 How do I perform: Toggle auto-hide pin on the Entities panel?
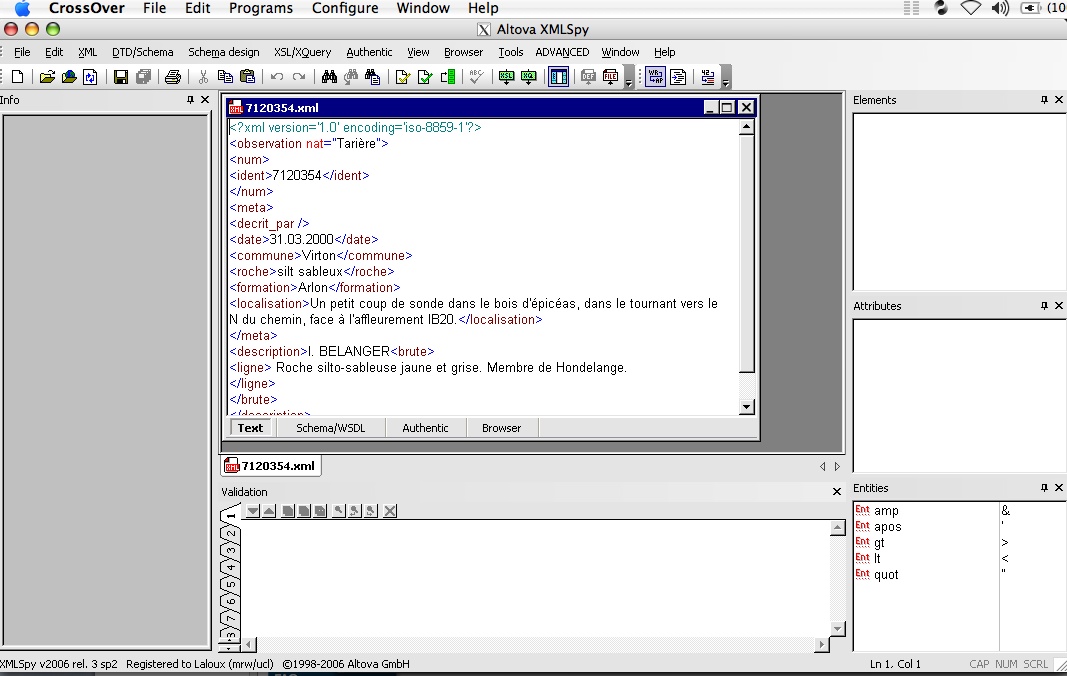click(x=1045, y=488)
